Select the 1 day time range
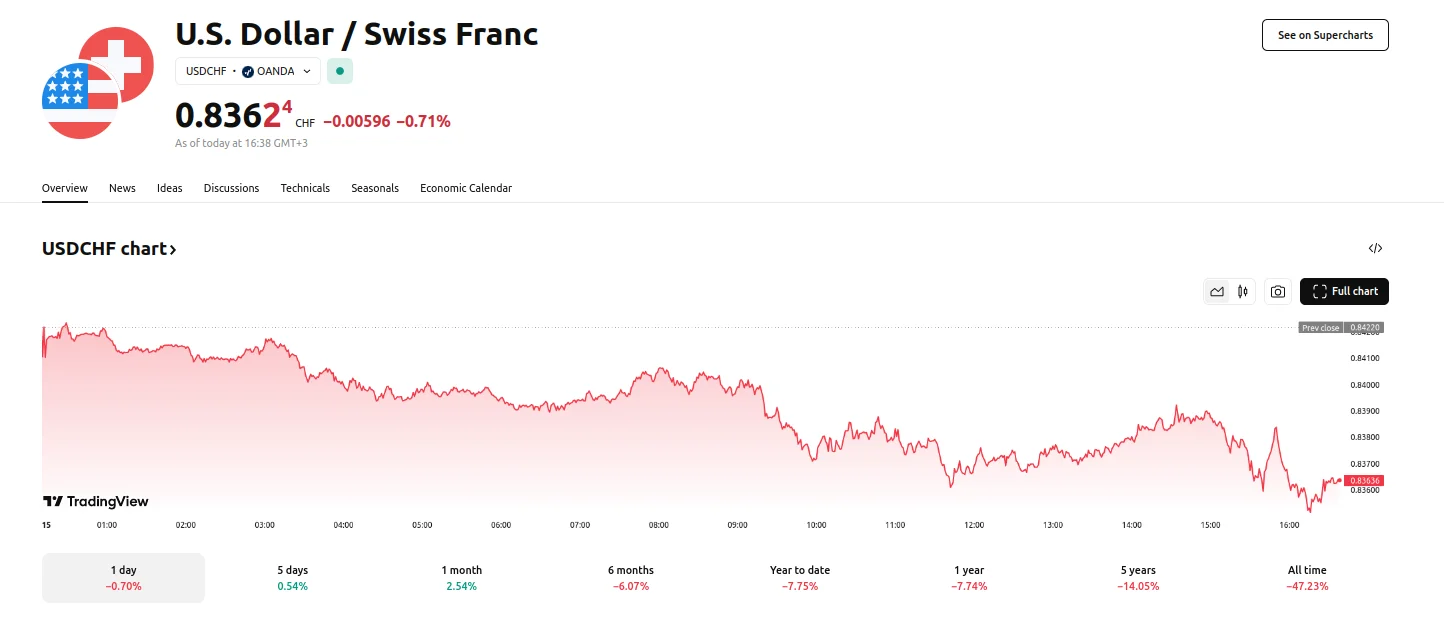Screen dimensions: 1444x627 pos(123,578)
